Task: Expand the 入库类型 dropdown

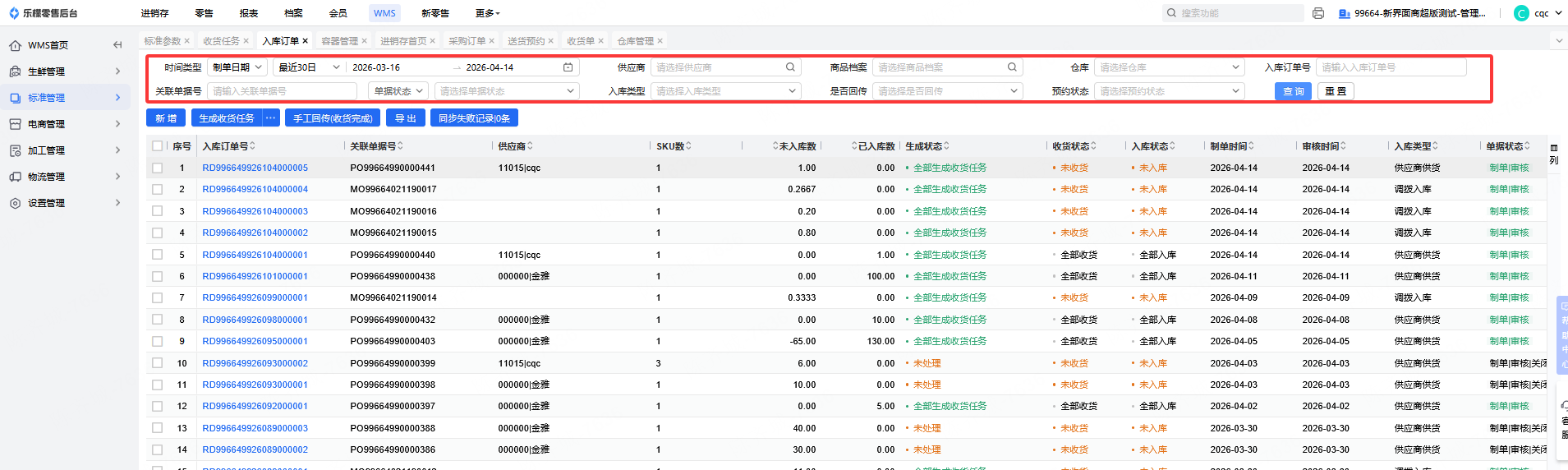Action: click(725, 91)
